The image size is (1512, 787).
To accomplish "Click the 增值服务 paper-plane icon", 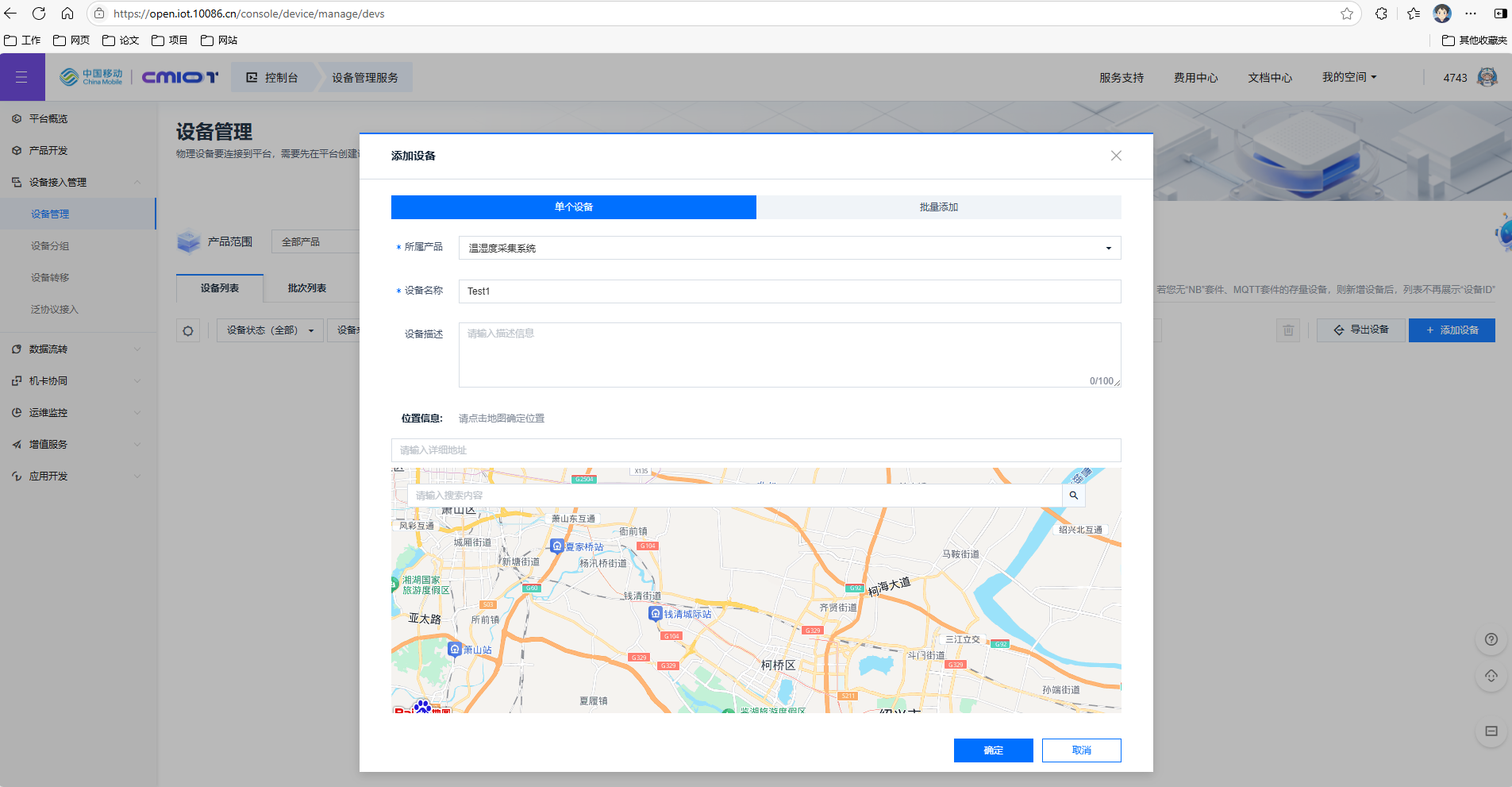I will coord(16,444).
